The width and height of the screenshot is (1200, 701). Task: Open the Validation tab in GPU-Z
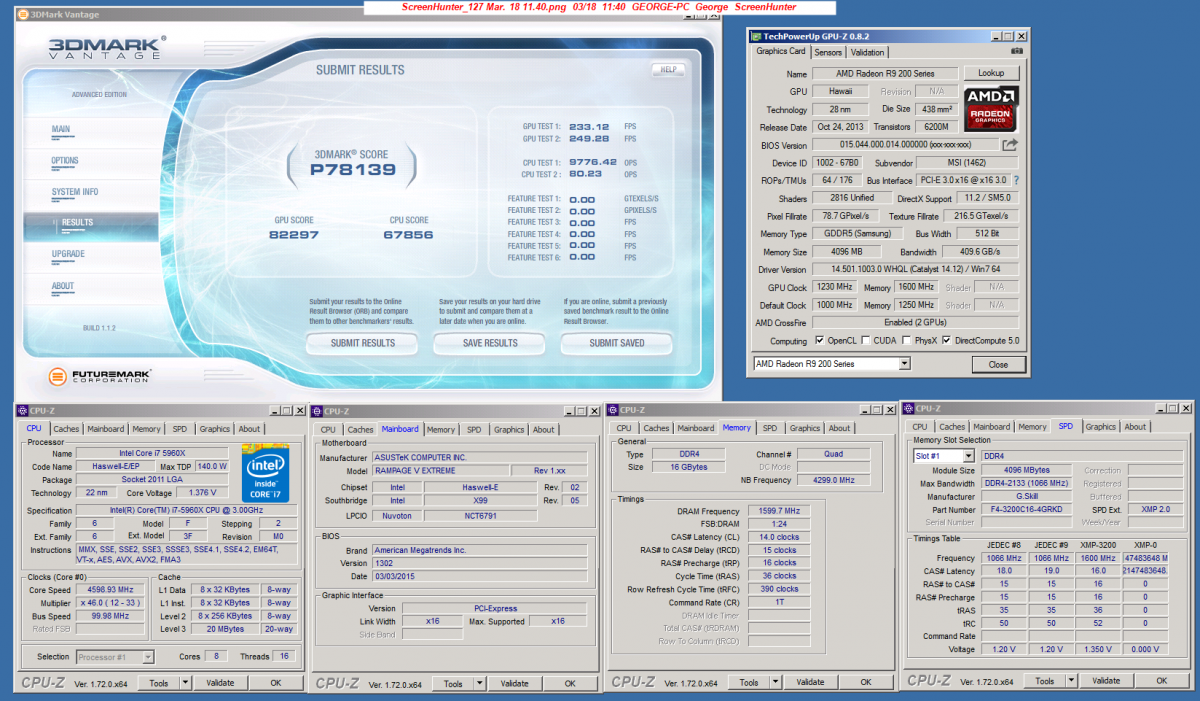point(867,52)
